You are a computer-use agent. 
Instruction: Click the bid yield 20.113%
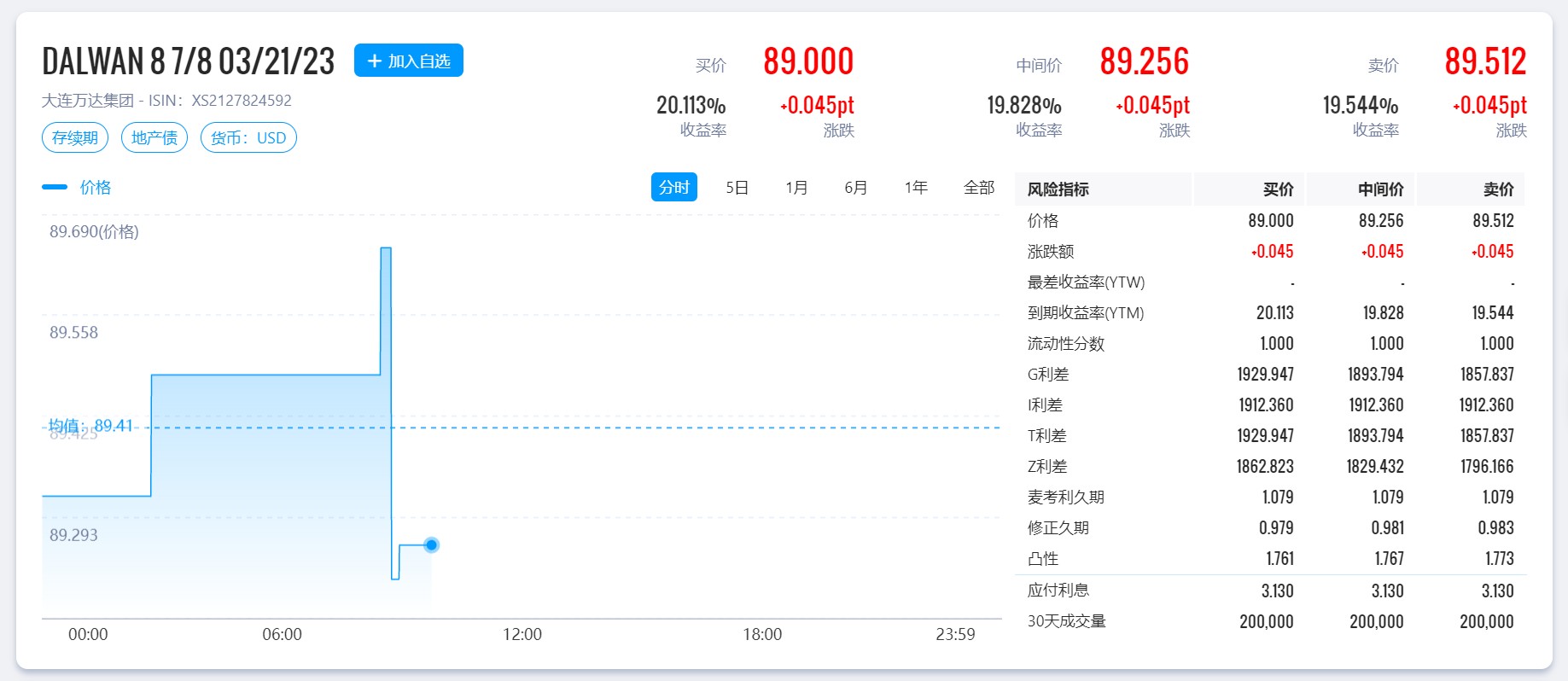691,105
